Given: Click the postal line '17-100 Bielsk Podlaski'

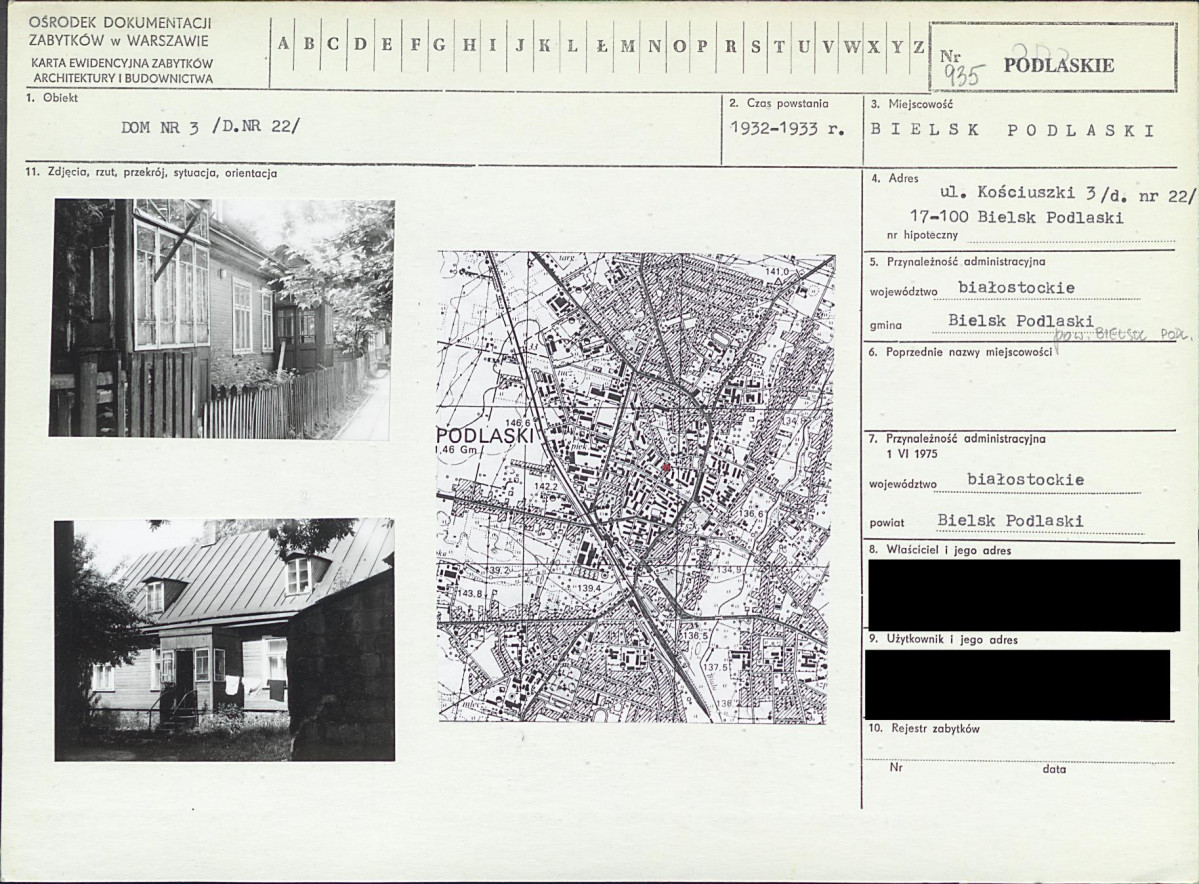Looking at the screenshot, I should (1016, 217).
